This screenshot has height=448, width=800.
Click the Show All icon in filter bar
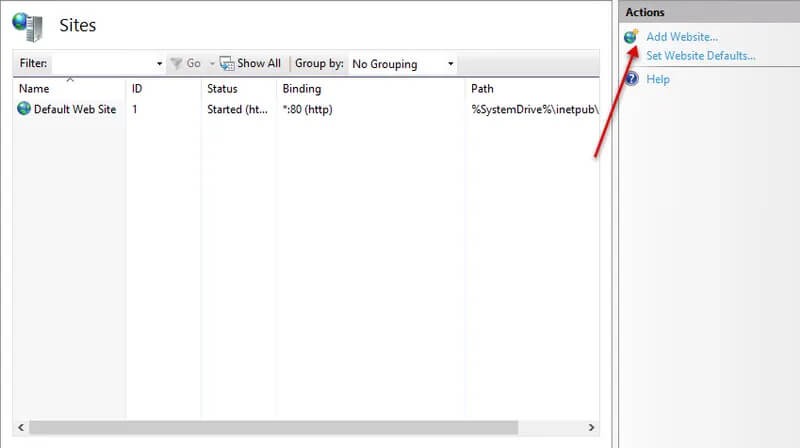[x=227, y=63]
